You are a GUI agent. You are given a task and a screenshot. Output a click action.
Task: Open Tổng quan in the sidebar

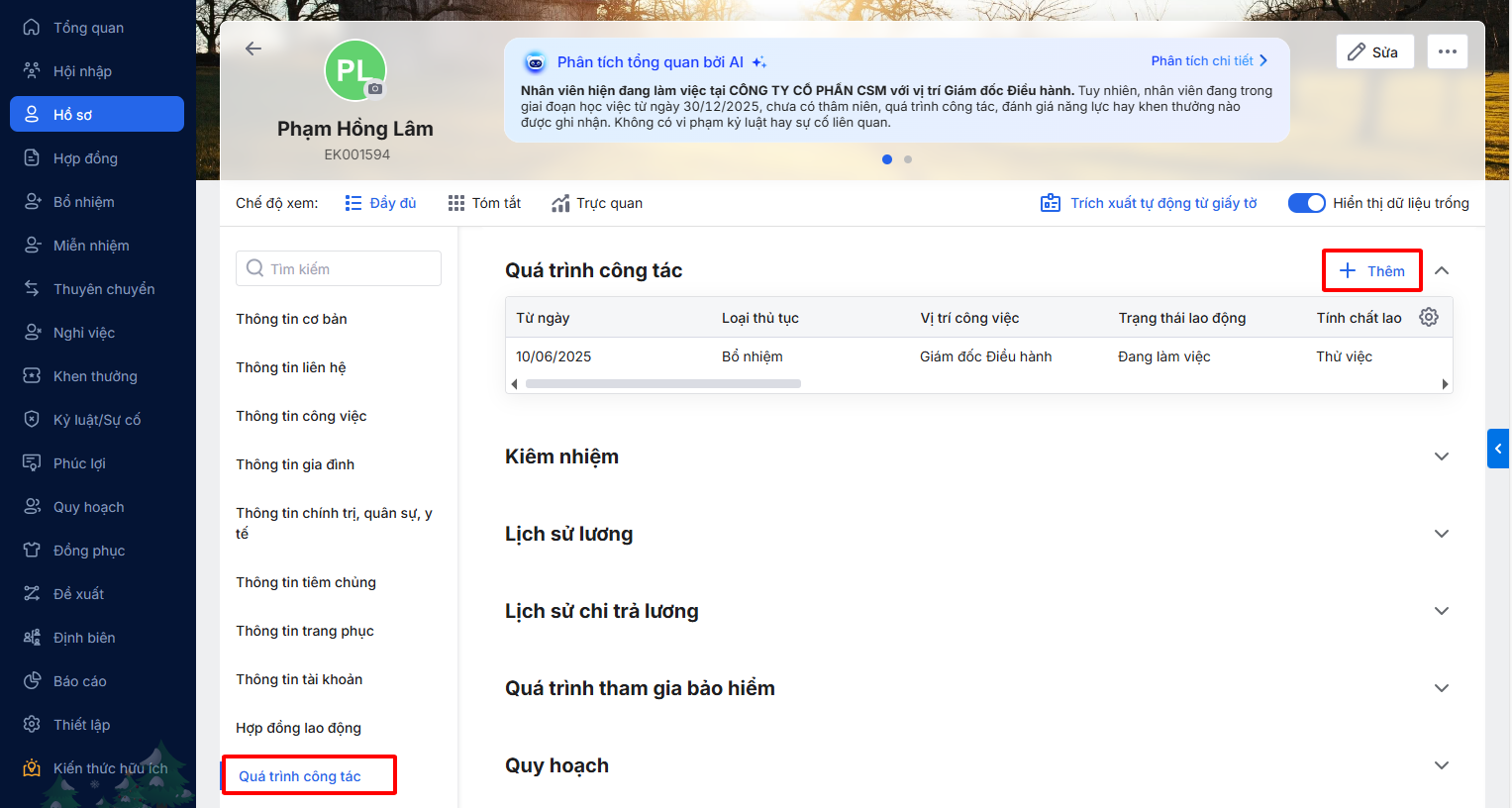(97, 28)
